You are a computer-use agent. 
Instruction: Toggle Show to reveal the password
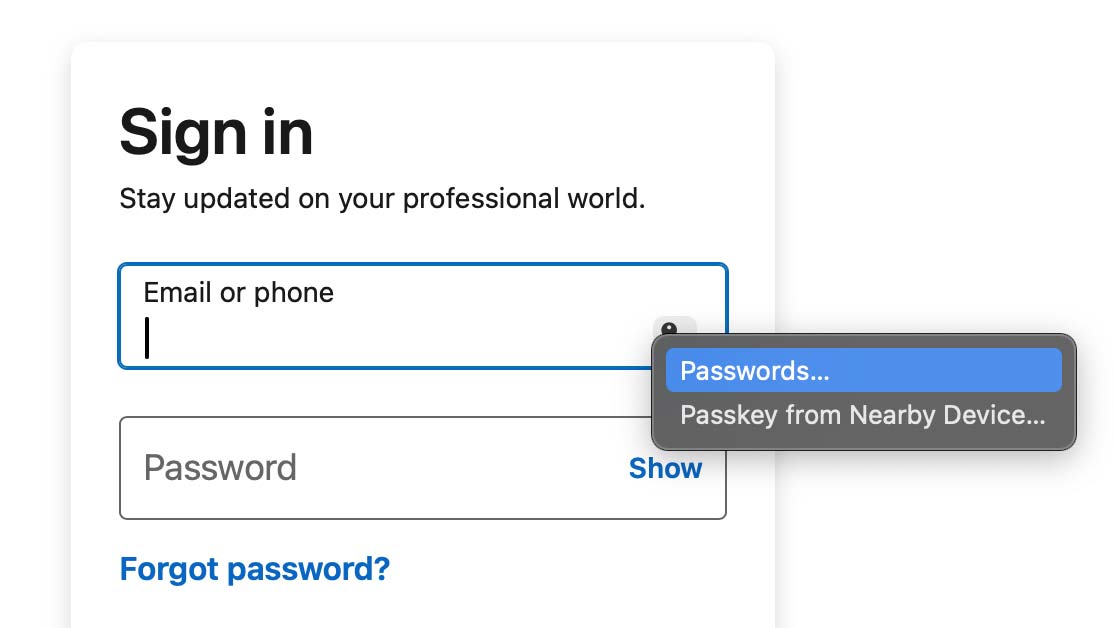[665, 469]
